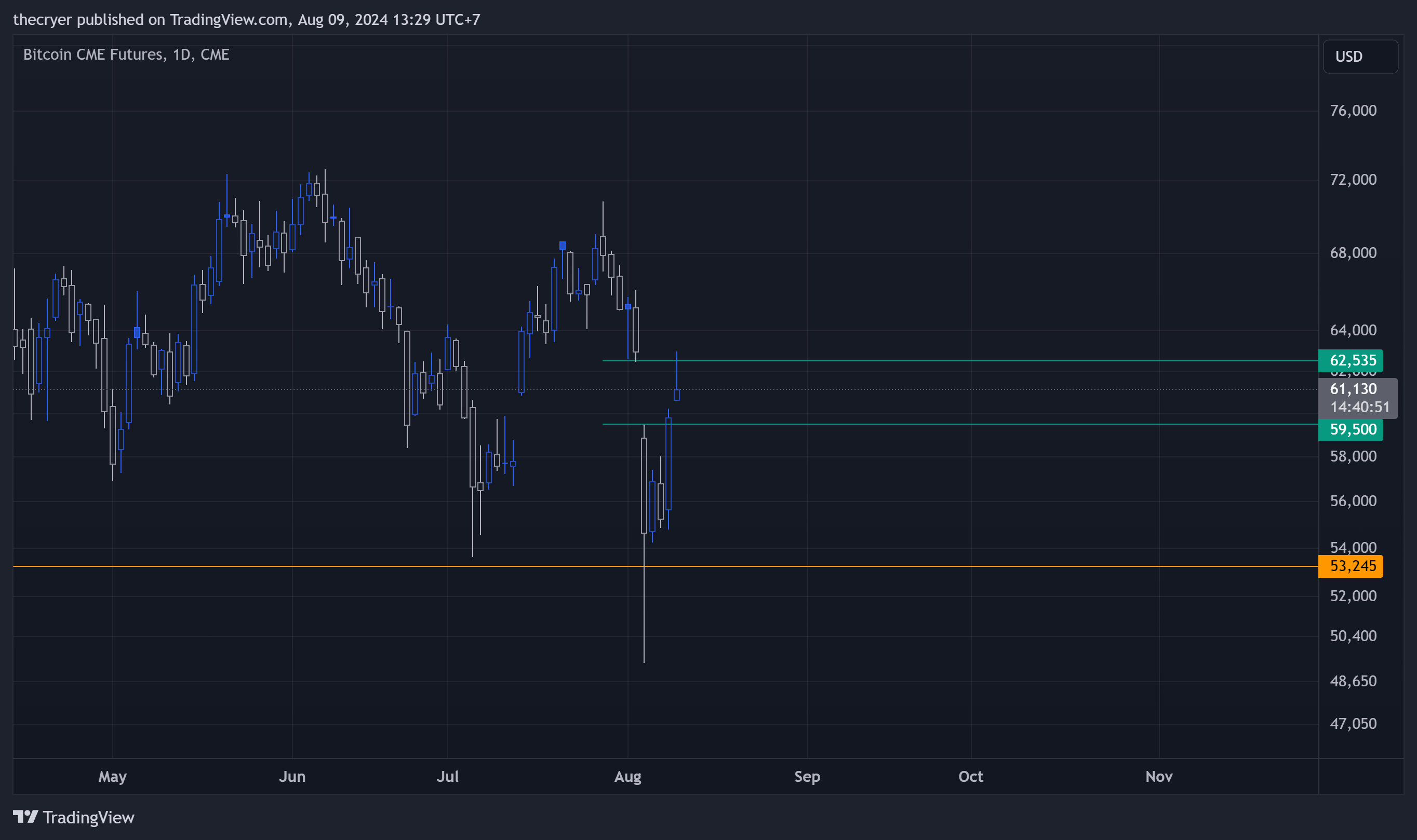Click the 72,000 price axis label
1417x840 pixels.
coord(1353,180)
